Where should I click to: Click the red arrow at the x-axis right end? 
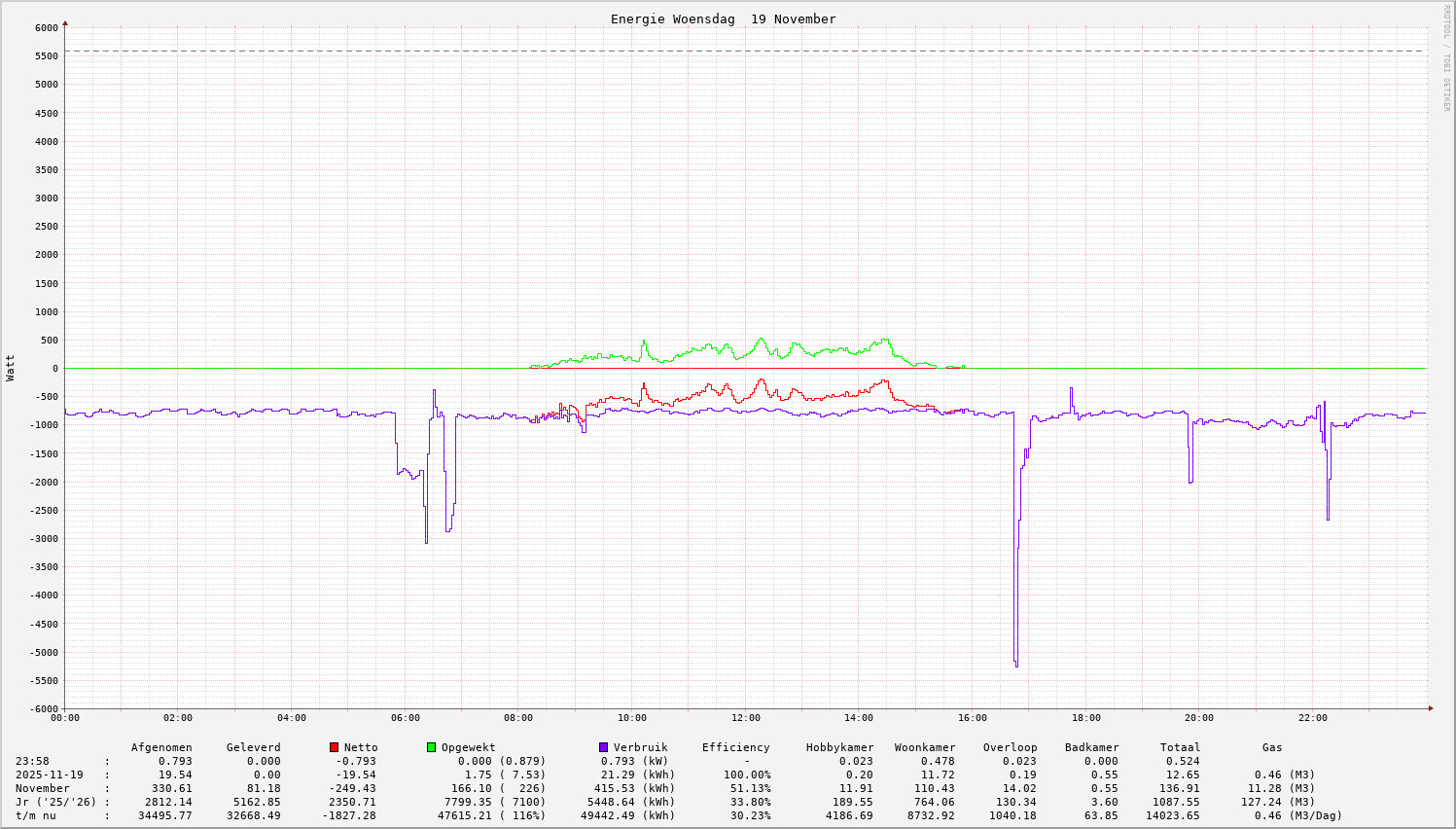(1431, 708)
